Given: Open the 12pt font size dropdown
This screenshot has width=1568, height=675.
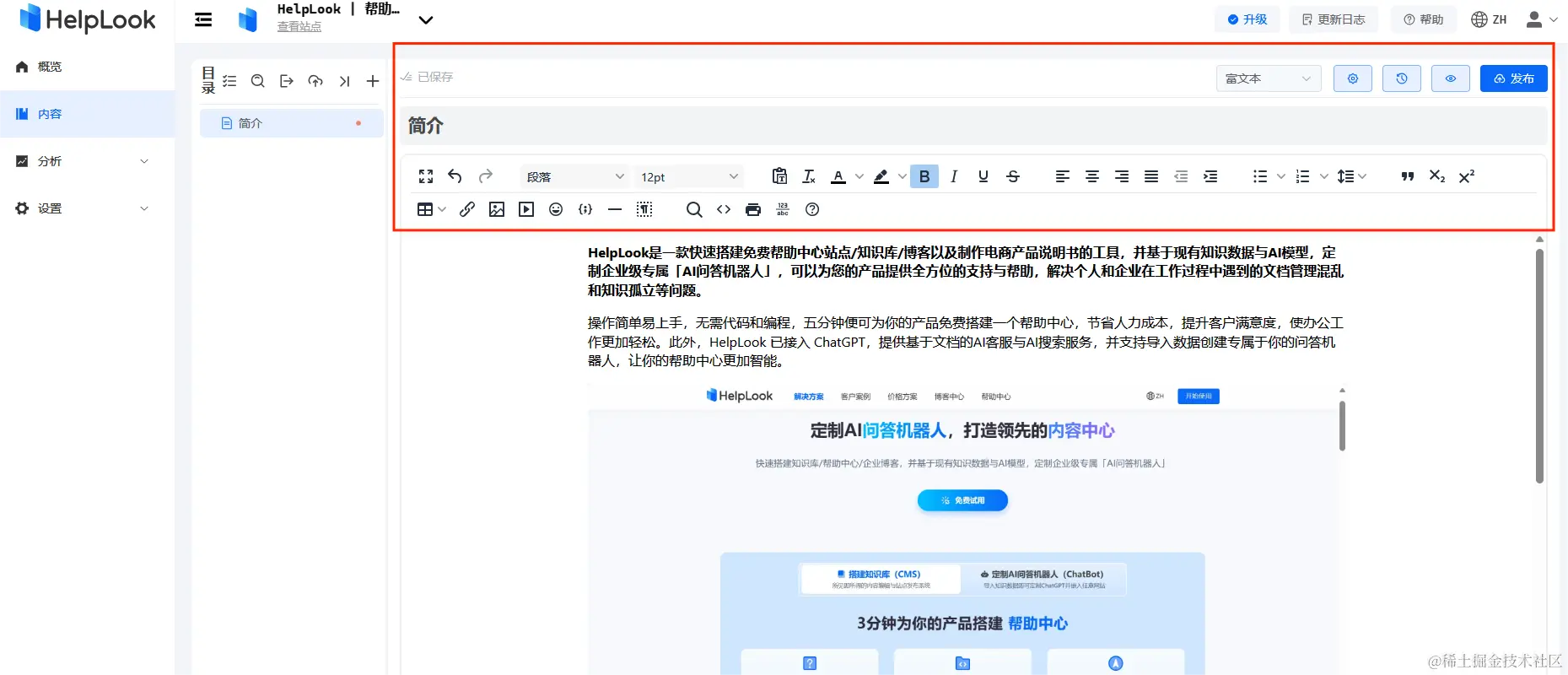Looking at the screenshot, I should [689, 176].
